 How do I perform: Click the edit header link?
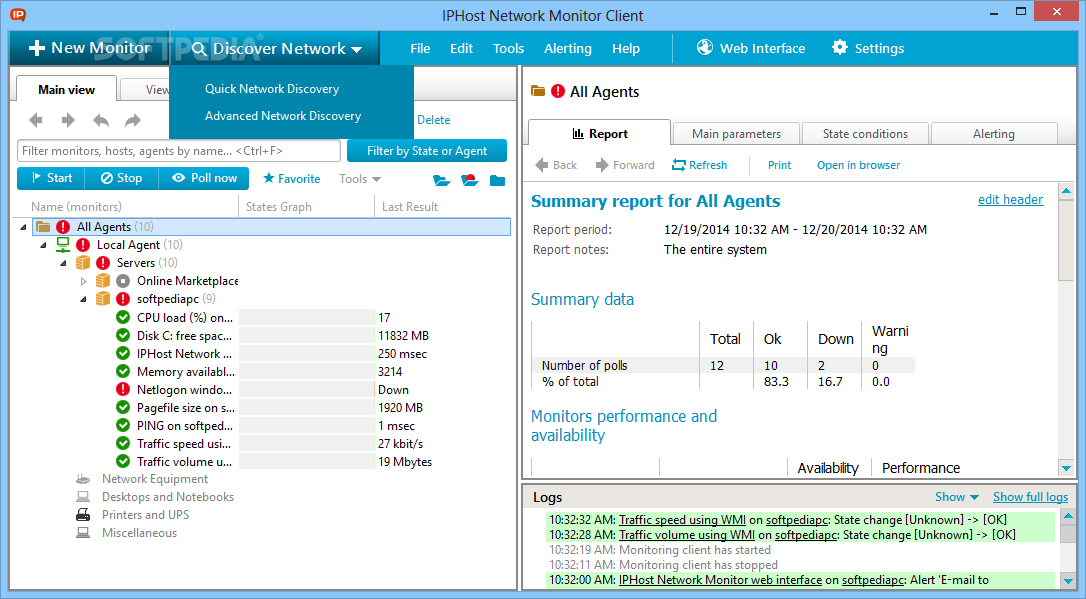click(x=1011, y=199)
